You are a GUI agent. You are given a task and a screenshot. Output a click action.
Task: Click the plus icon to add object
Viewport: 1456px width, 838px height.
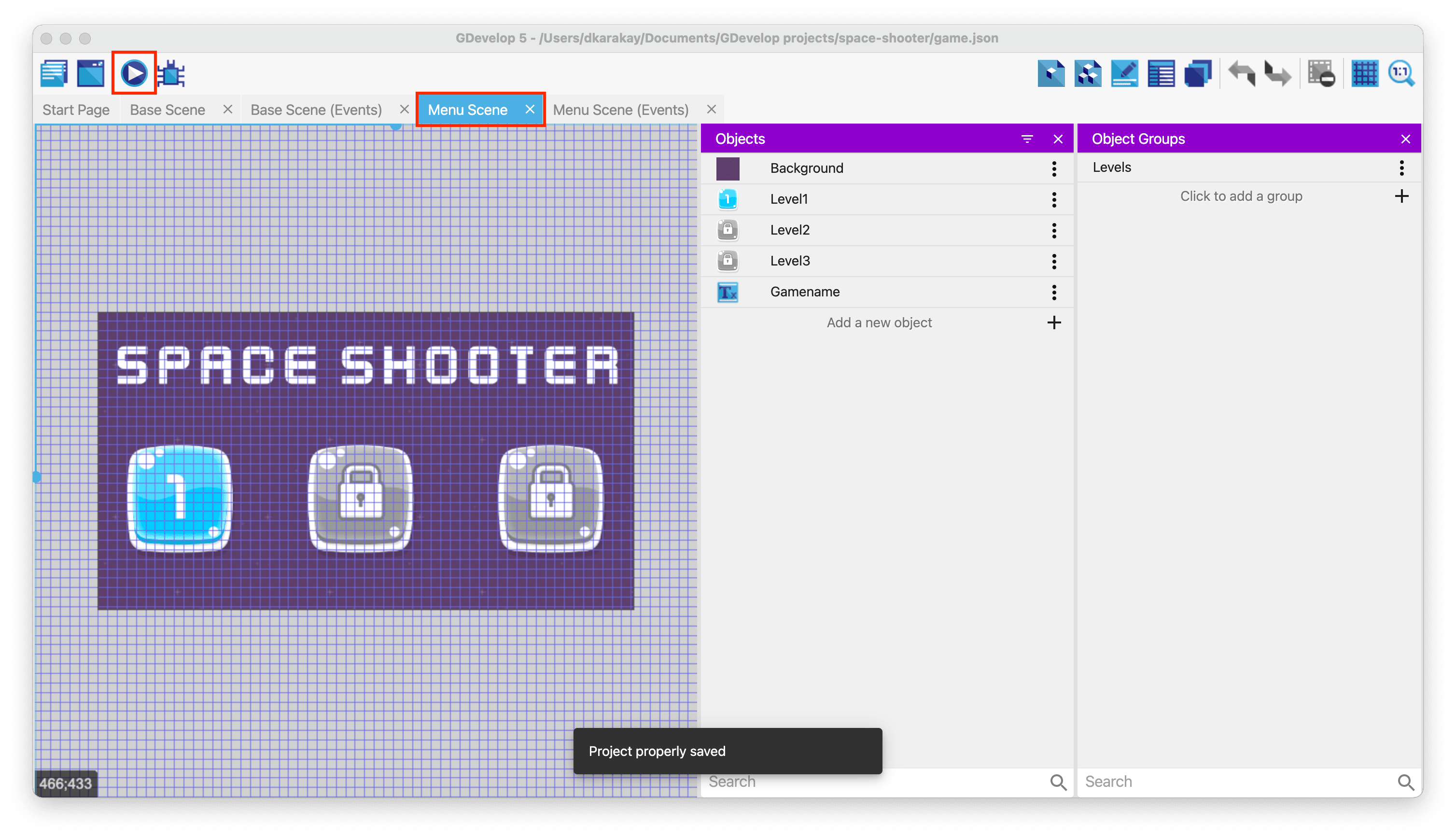[1054, 322]
